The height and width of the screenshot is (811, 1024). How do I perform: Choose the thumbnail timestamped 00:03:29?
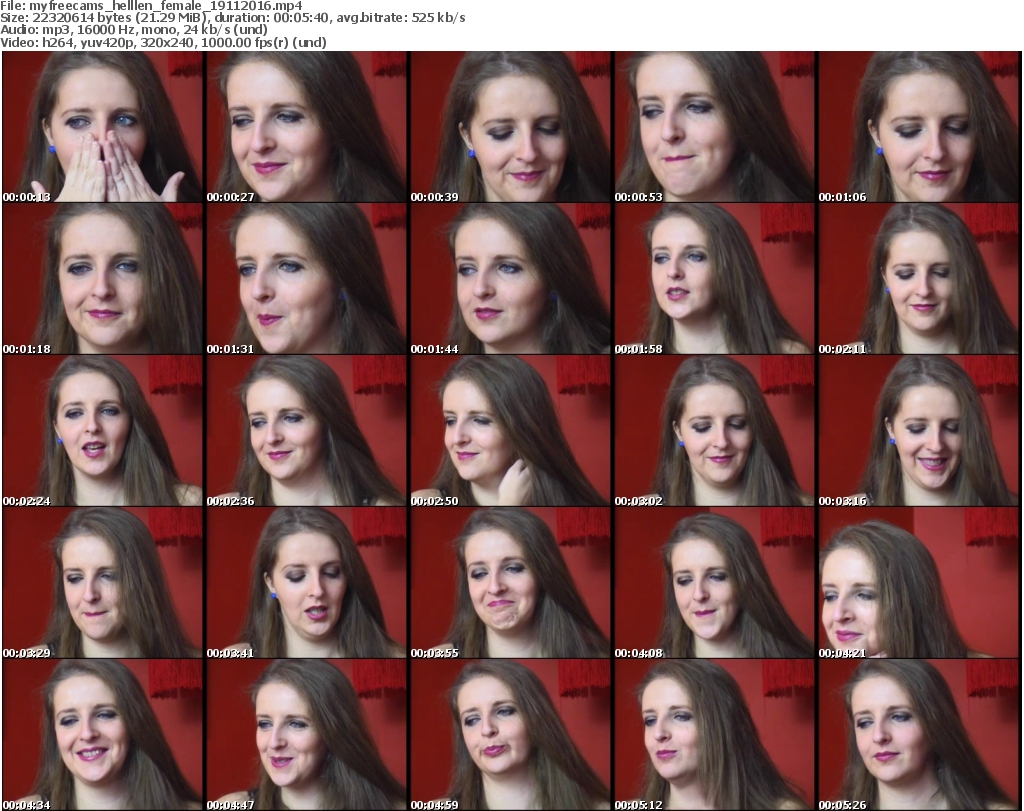(x=103, y=584)
